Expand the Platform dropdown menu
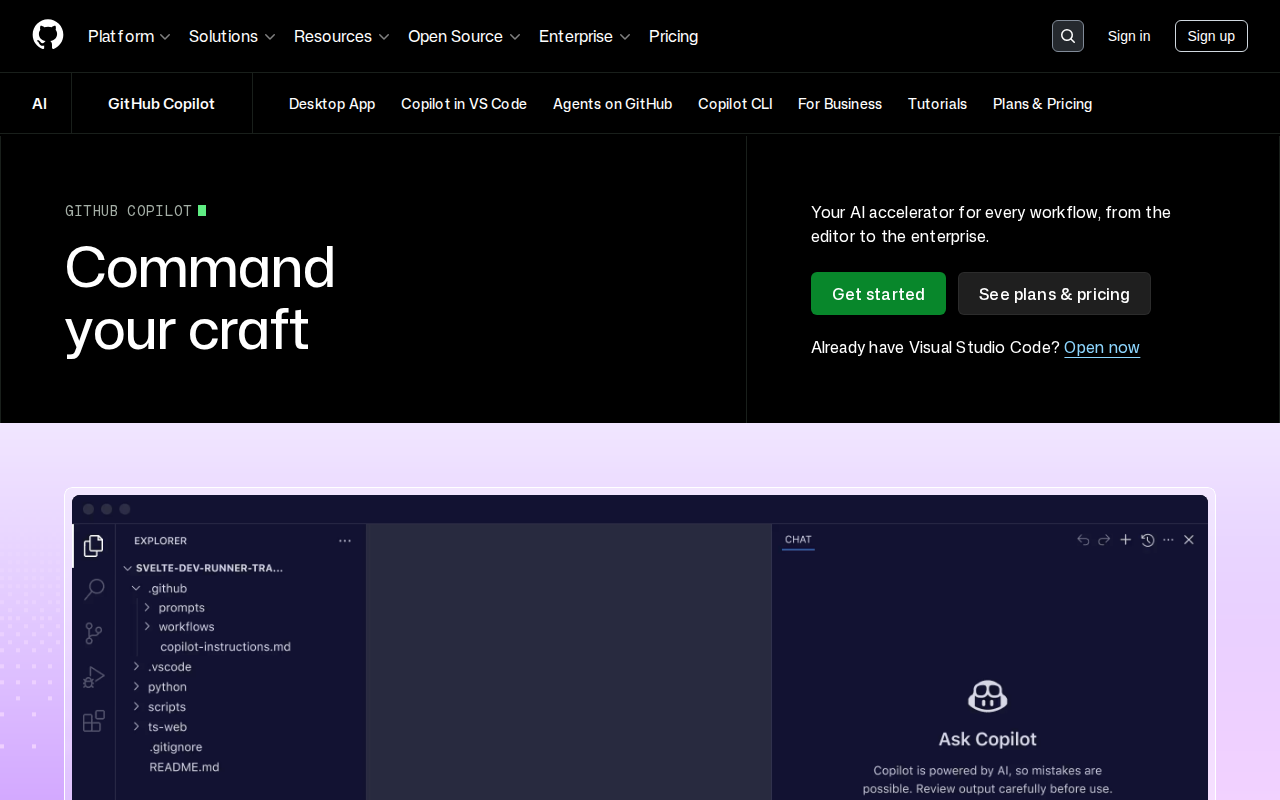 [129, 36]
